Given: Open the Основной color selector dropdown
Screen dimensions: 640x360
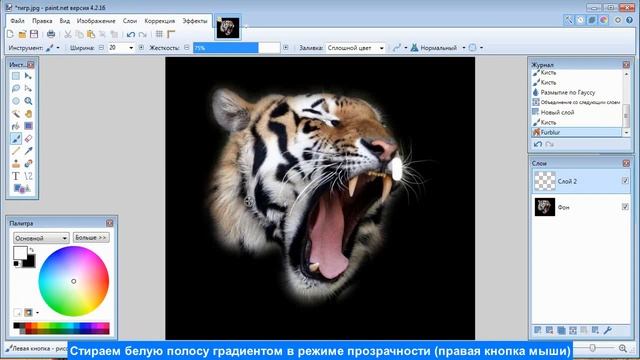Looking at the screenshot, I should [x=40, y=238].
